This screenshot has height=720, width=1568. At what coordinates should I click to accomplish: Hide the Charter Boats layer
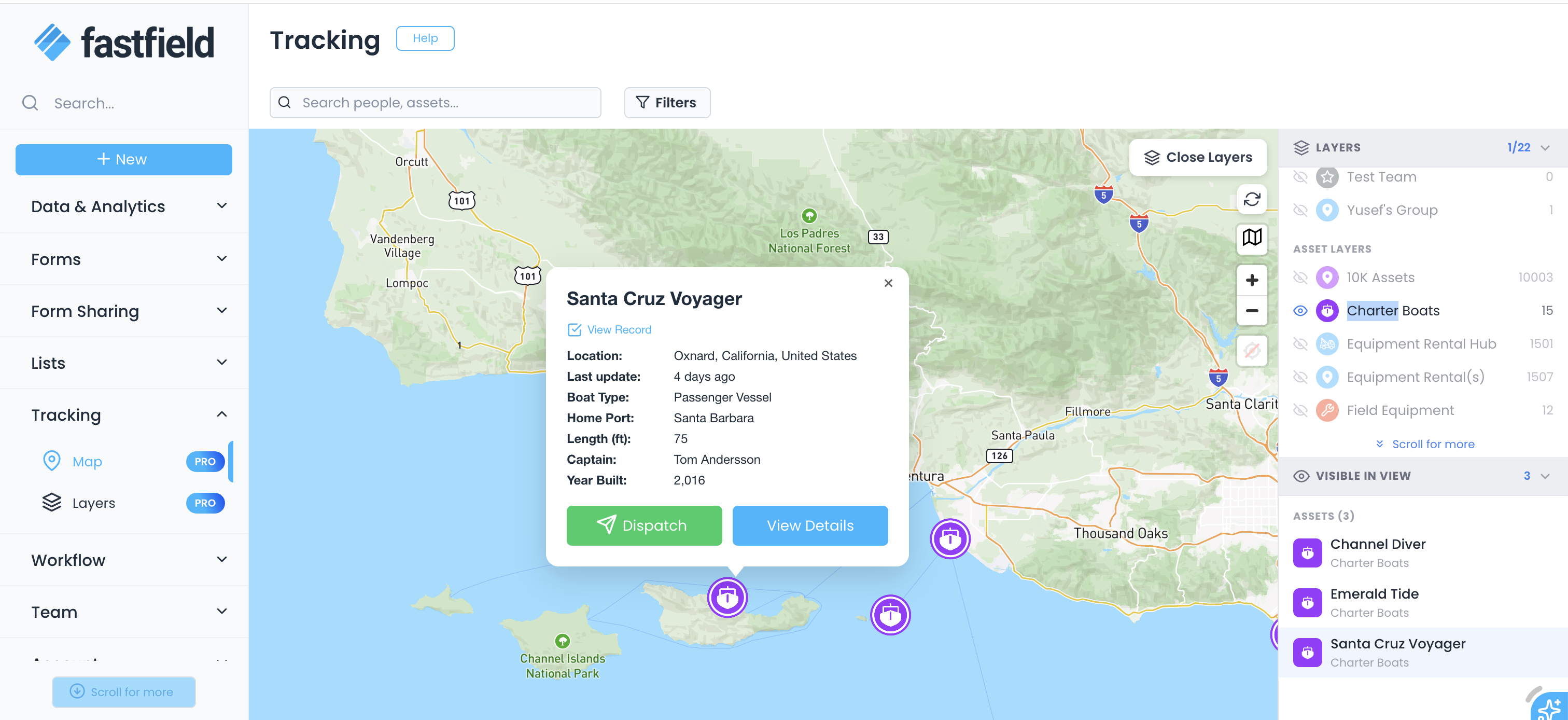pyautogui.click(x=1299, y=311)
